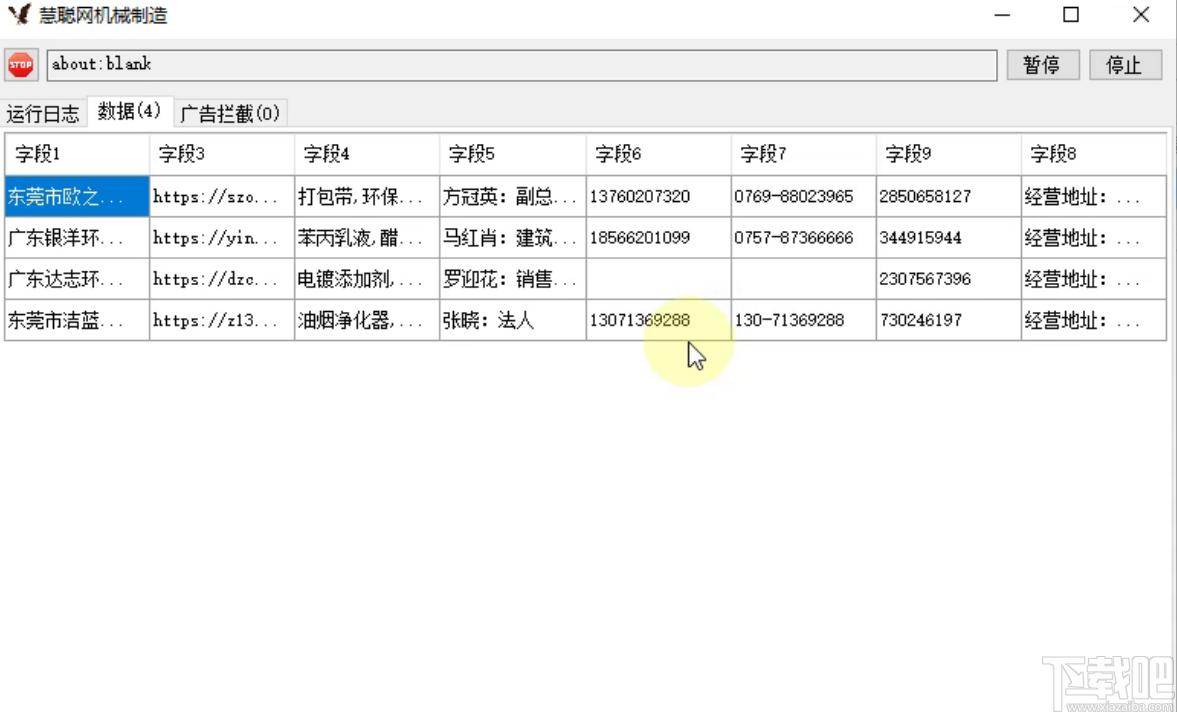
Task: Click the eagle app icon in title bar
Action: pos(20,14)
